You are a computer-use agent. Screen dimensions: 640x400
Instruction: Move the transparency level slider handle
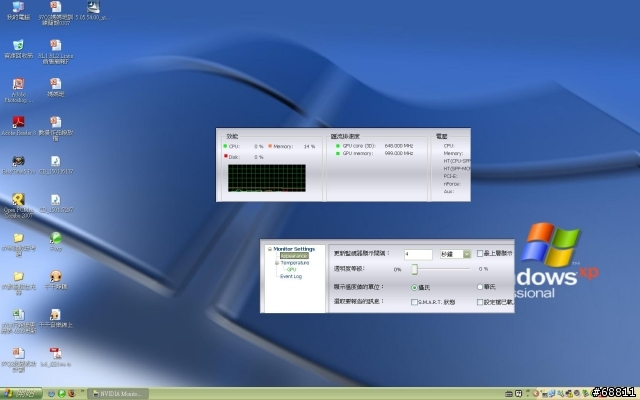[415, 269]
